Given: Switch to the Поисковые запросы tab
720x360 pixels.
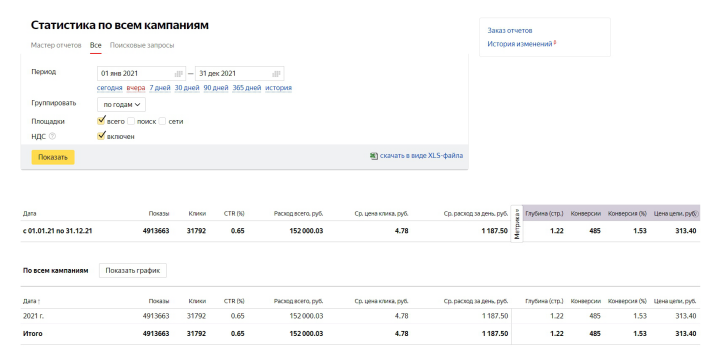Looking at the screenshot, I should (x=142, y=45).
